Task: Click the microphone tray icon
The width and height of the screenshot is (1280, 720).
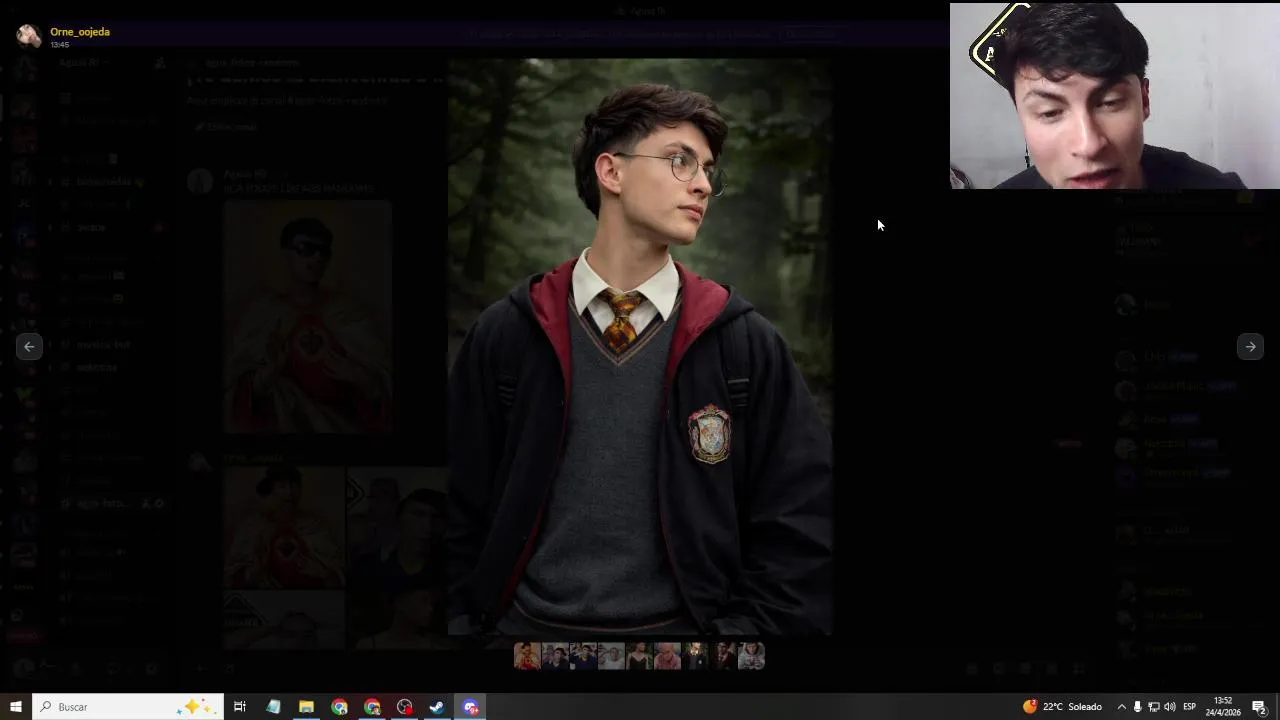Action: (x=1137, y=707)
